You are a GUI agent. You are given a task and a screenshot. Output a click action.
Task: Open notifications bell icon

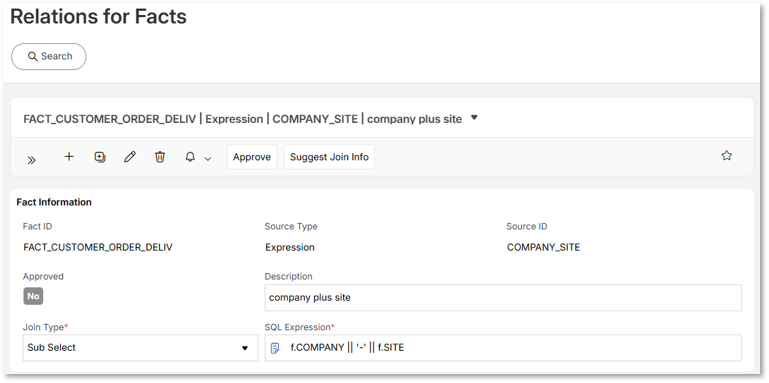click(x=190, y=157)
